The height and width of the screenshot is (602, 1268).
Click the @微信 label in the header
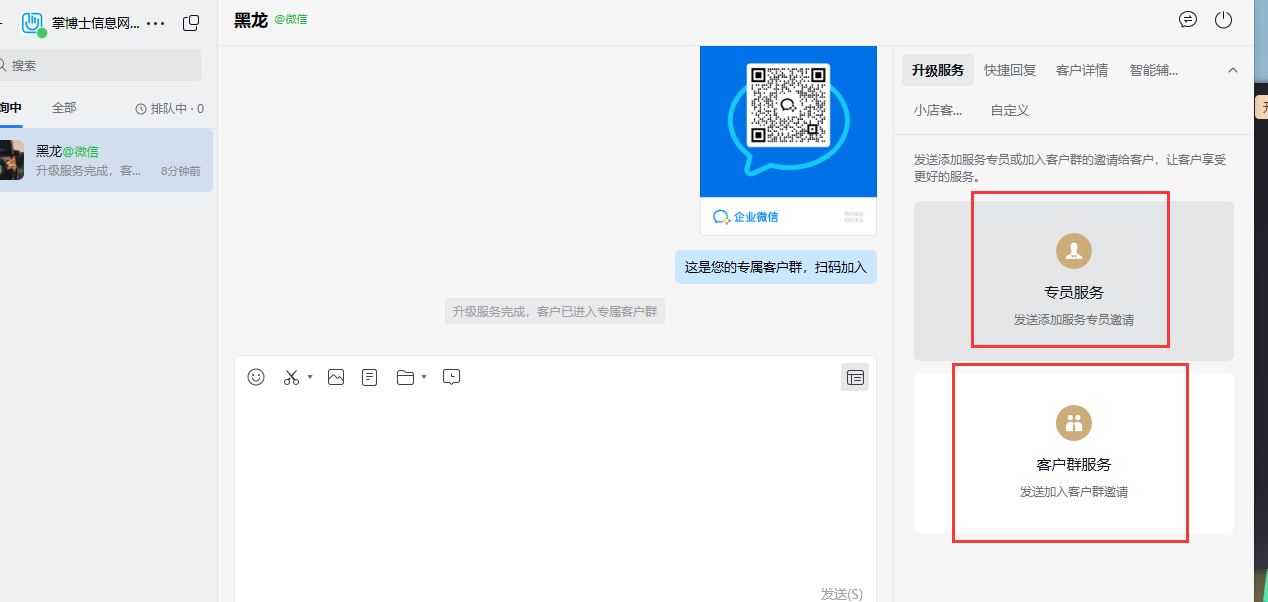(291, 19)
